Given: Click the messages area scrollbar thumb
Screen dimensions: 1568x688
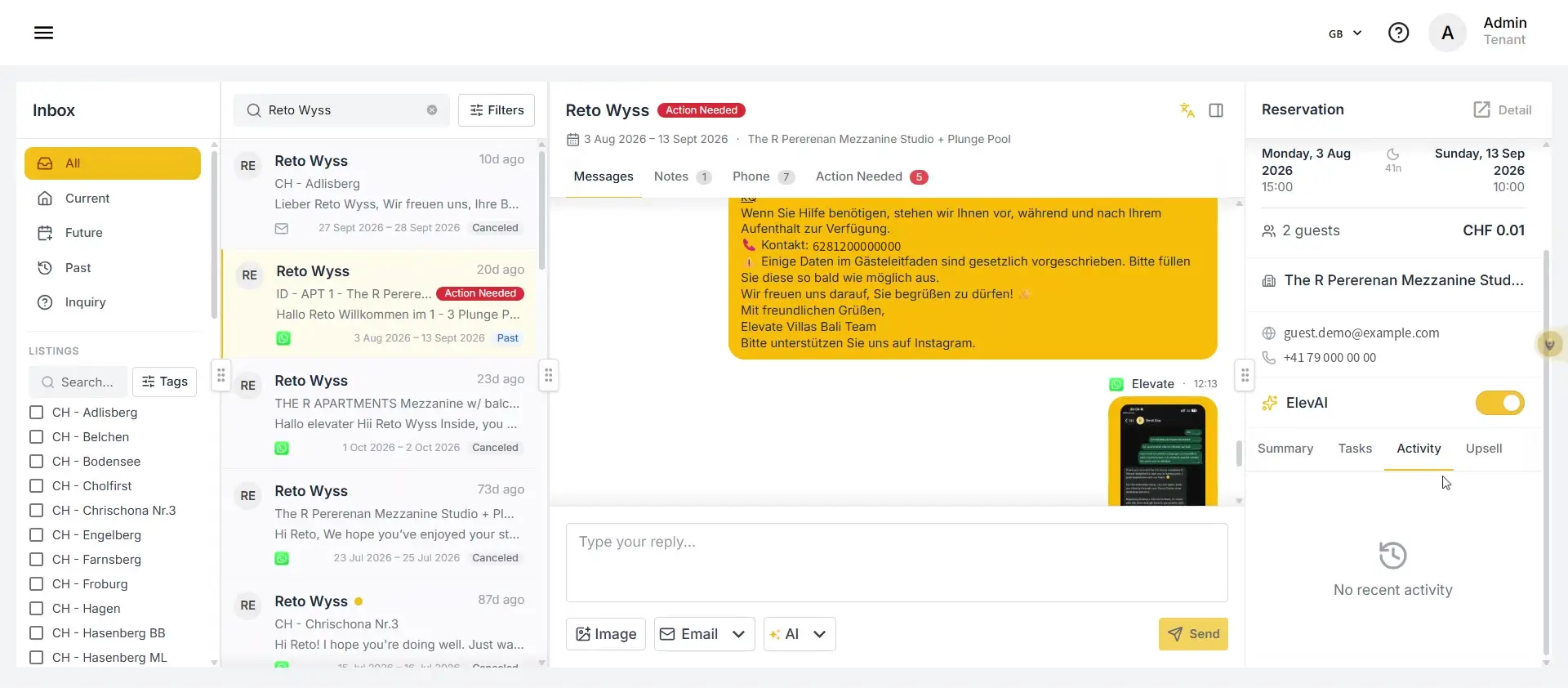Looking at the screenshot, I should [x=1239, y=453].
